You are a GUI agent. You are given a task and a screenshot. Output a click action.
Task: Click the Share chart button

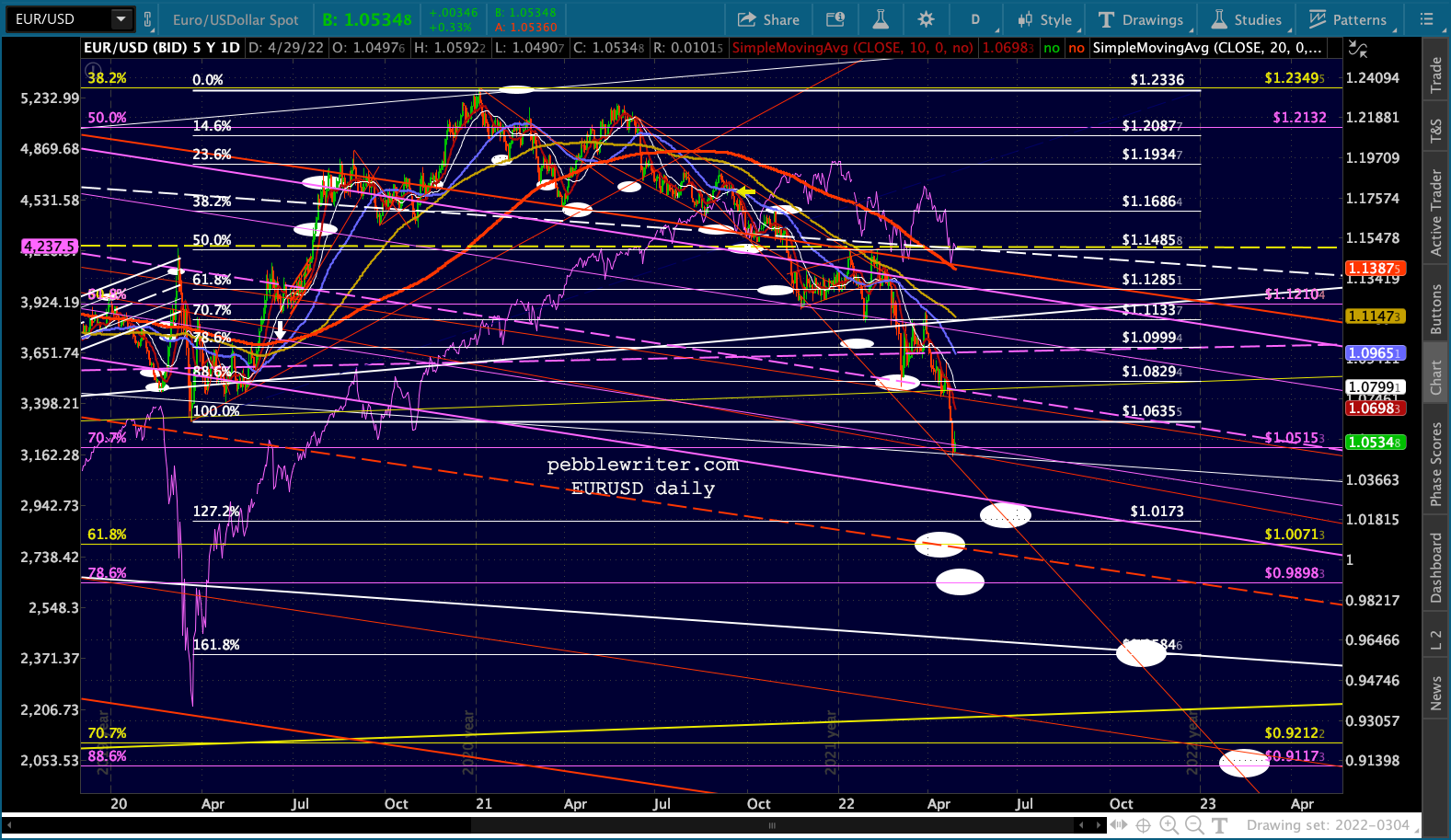pyautogui.click(x=768, y=19)
